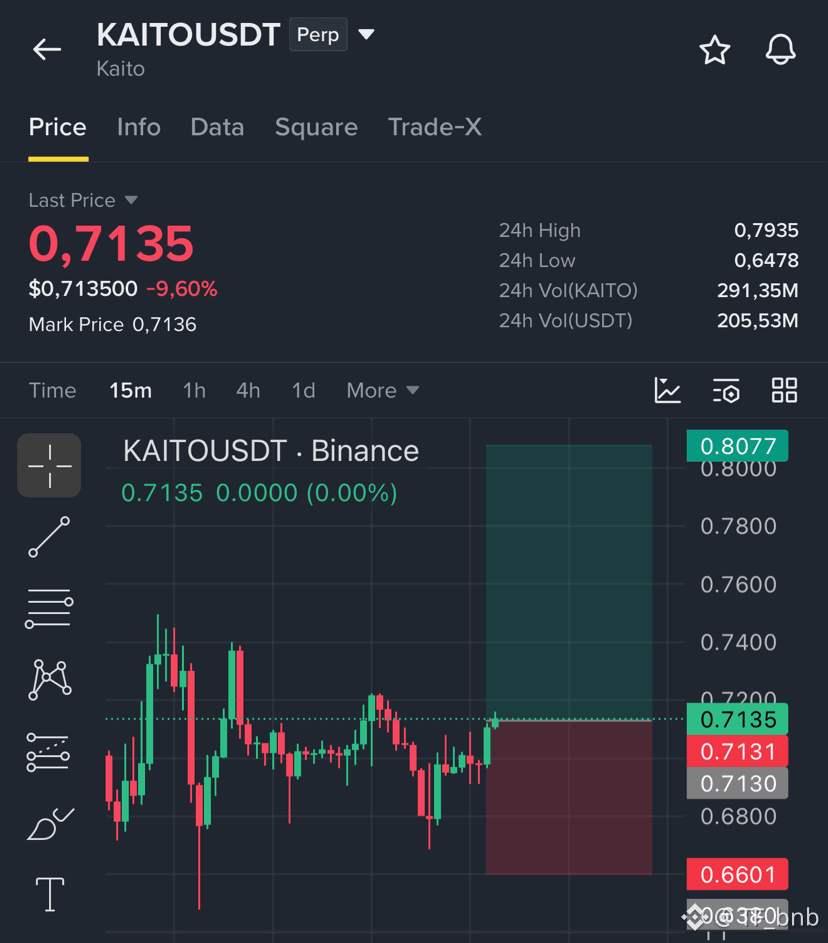Select the pattern XABCD drawing tool
Viewport: 828px width, 943px height.
click(50, 680)
